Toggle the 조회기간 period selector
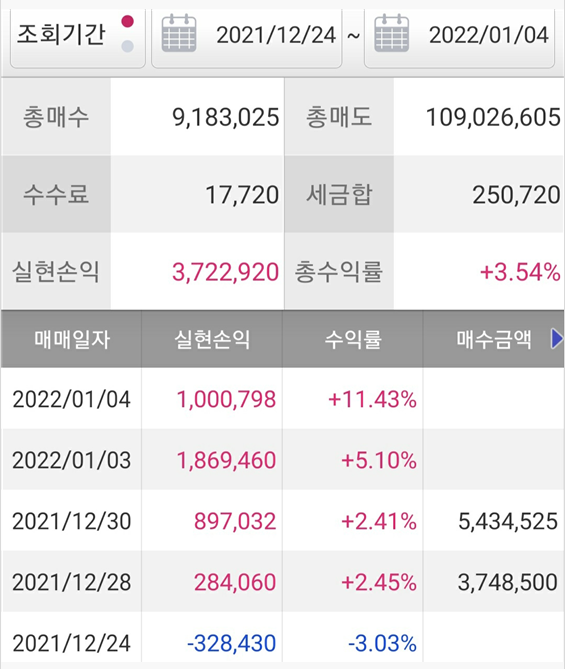The height and width of the screenshot is (669, 565). coord(78,37)
